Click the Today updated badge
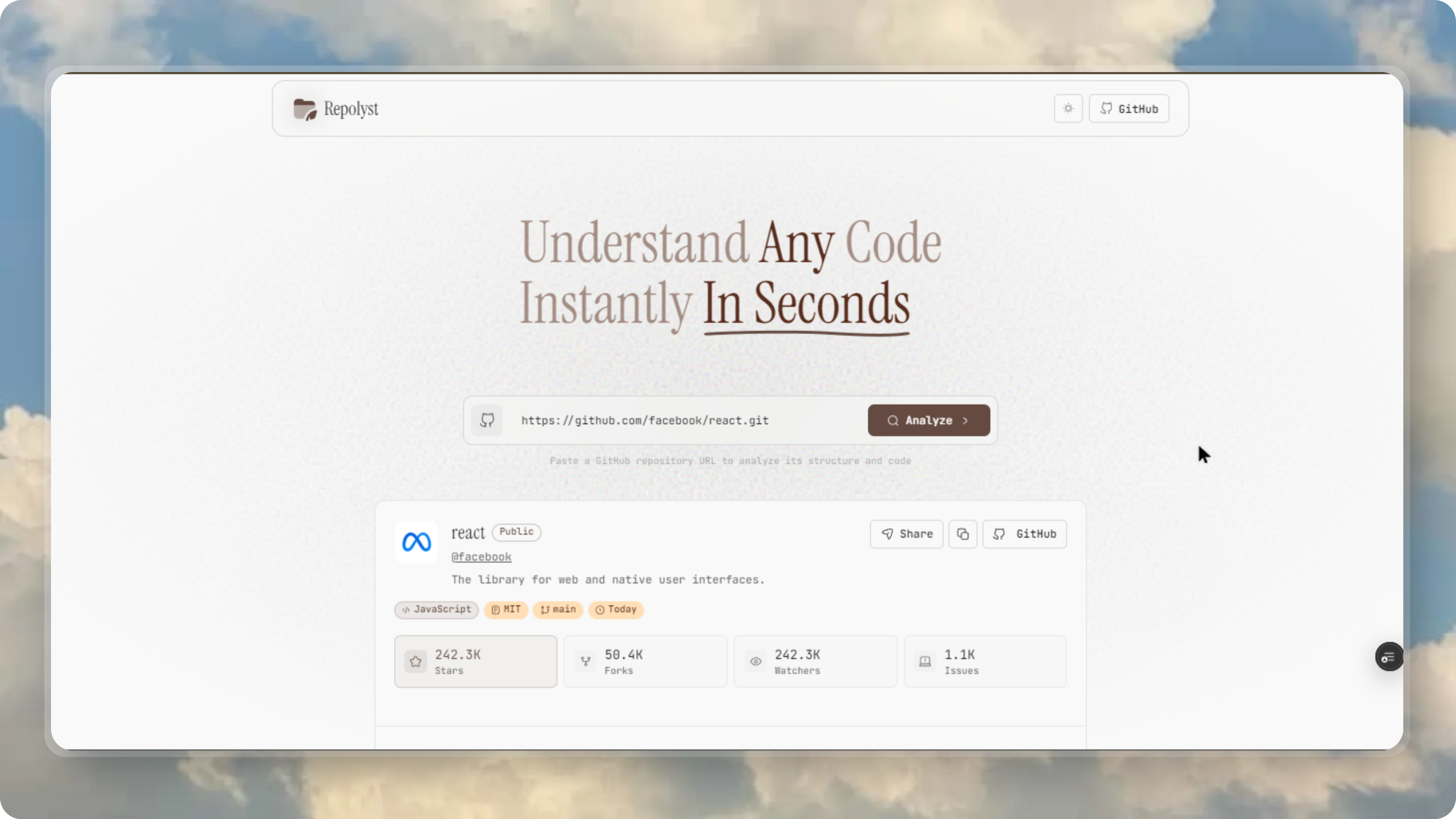 click(615, 609)
